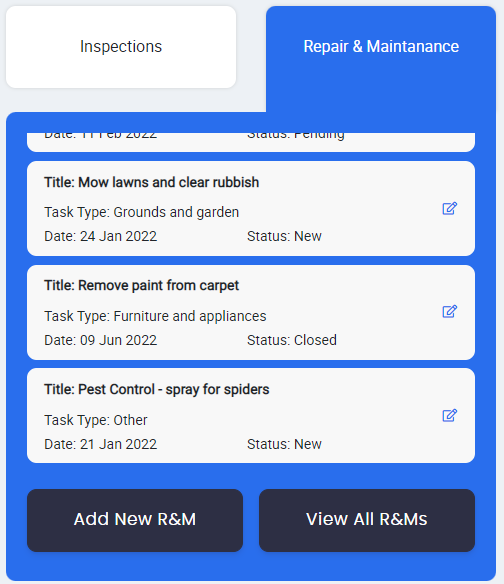This screenshot has width=504, height=584.
Task: Open View All R&Ms
Action: click(x=367, y=520)
